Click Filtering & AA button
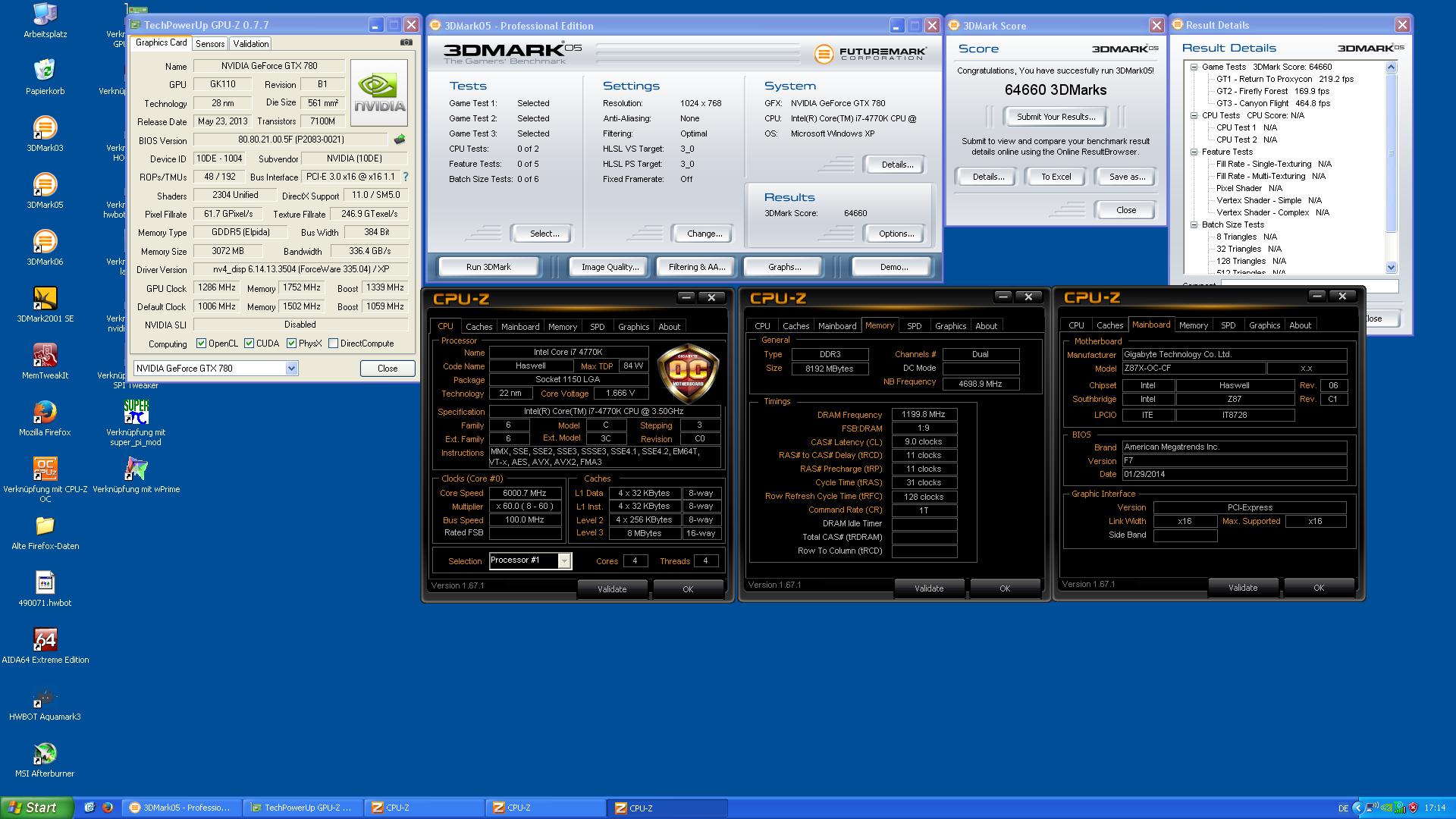1456x819 pixels. [697, 267]
